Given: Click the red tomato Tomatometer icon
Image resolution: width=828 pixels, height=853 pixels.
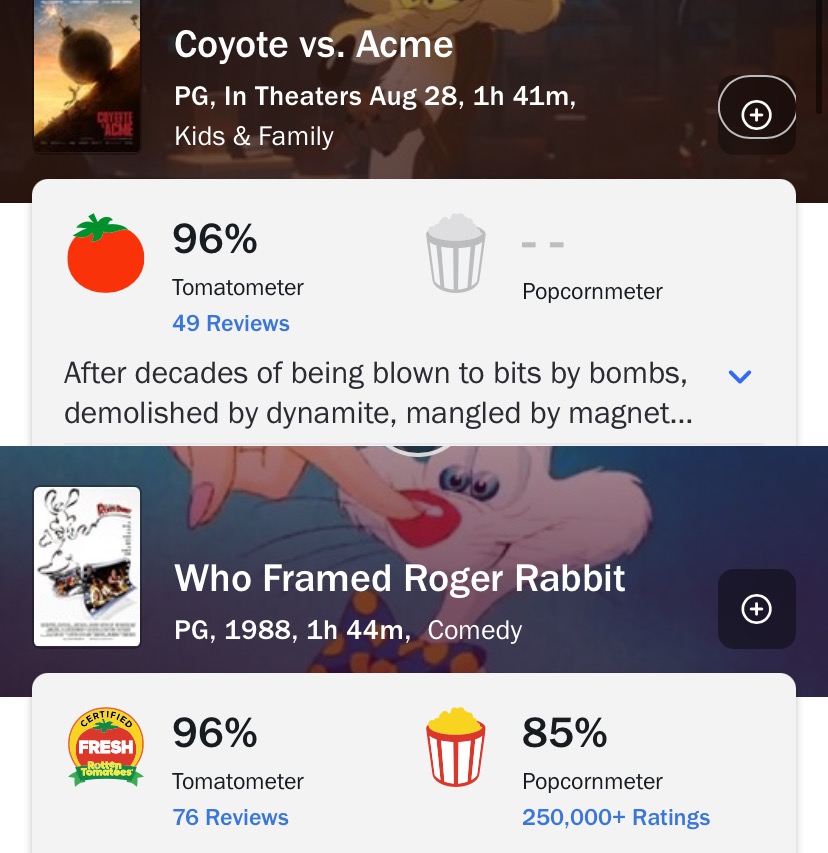Looking at the screenshot, I should click(106, 254).
